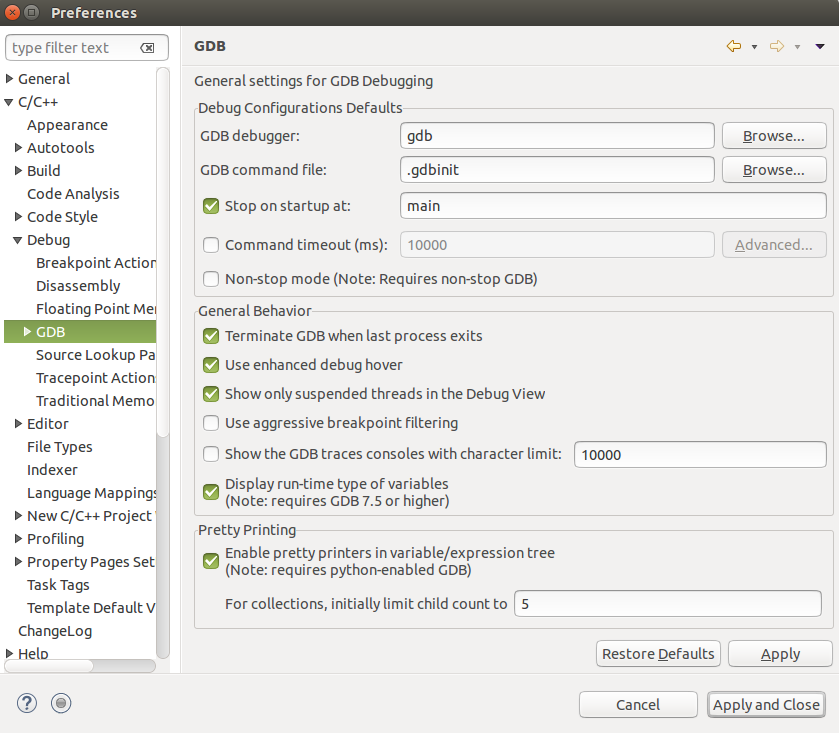Select Indexer page
839x733 pixels.
point(52,470)
